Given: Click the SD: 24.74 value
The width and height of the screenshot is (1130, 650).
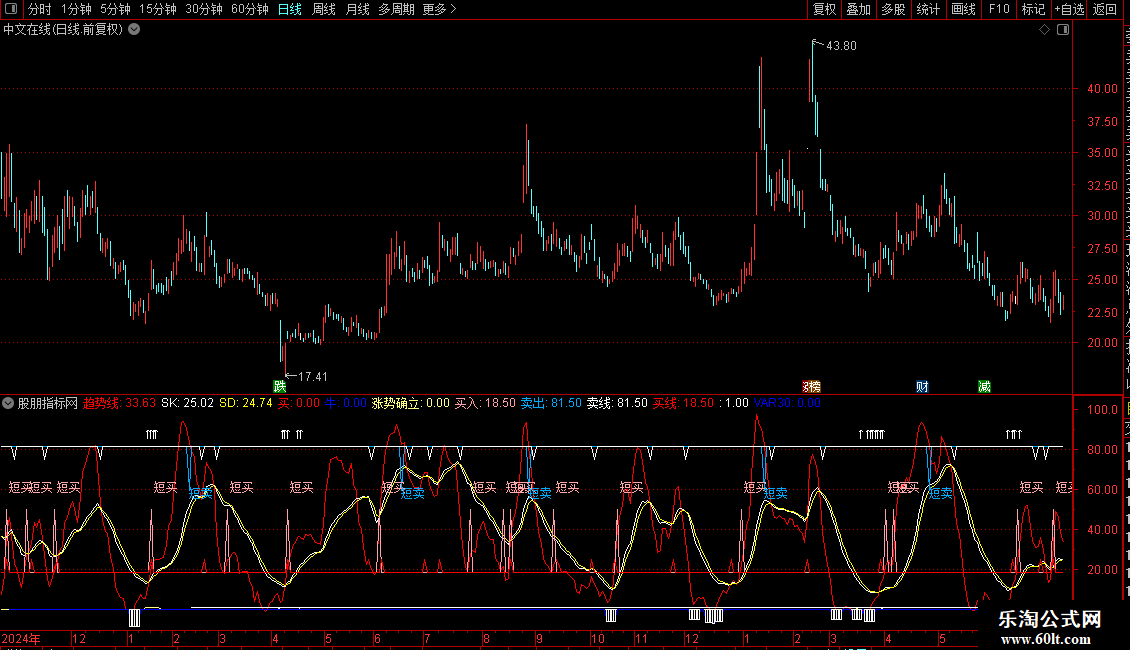Looking at the screenshot, I should [246, 404].
